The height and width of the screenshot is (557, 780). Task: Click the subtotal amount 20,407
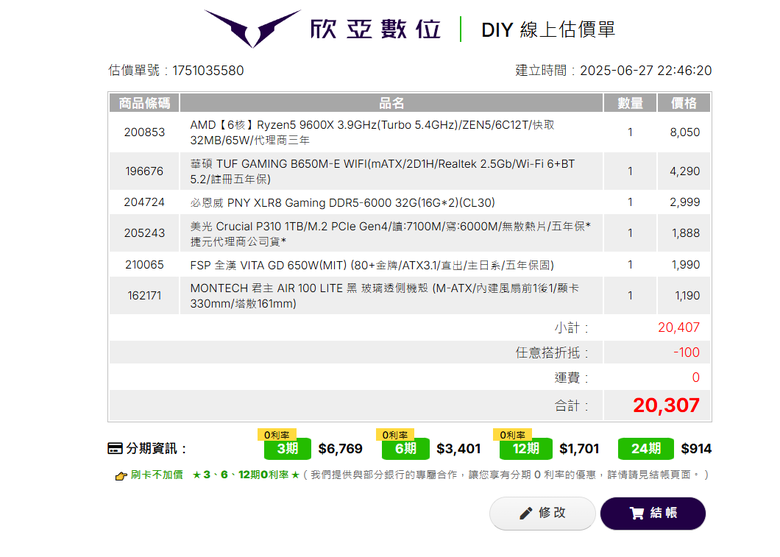tap(679, 327)
